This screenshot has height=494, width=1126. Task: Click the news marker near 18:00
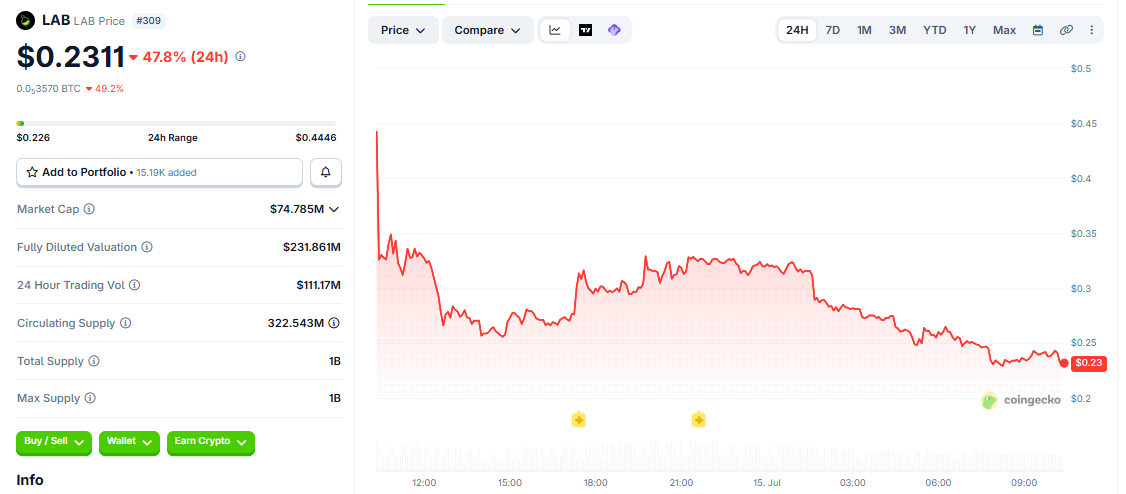[579, 420]
